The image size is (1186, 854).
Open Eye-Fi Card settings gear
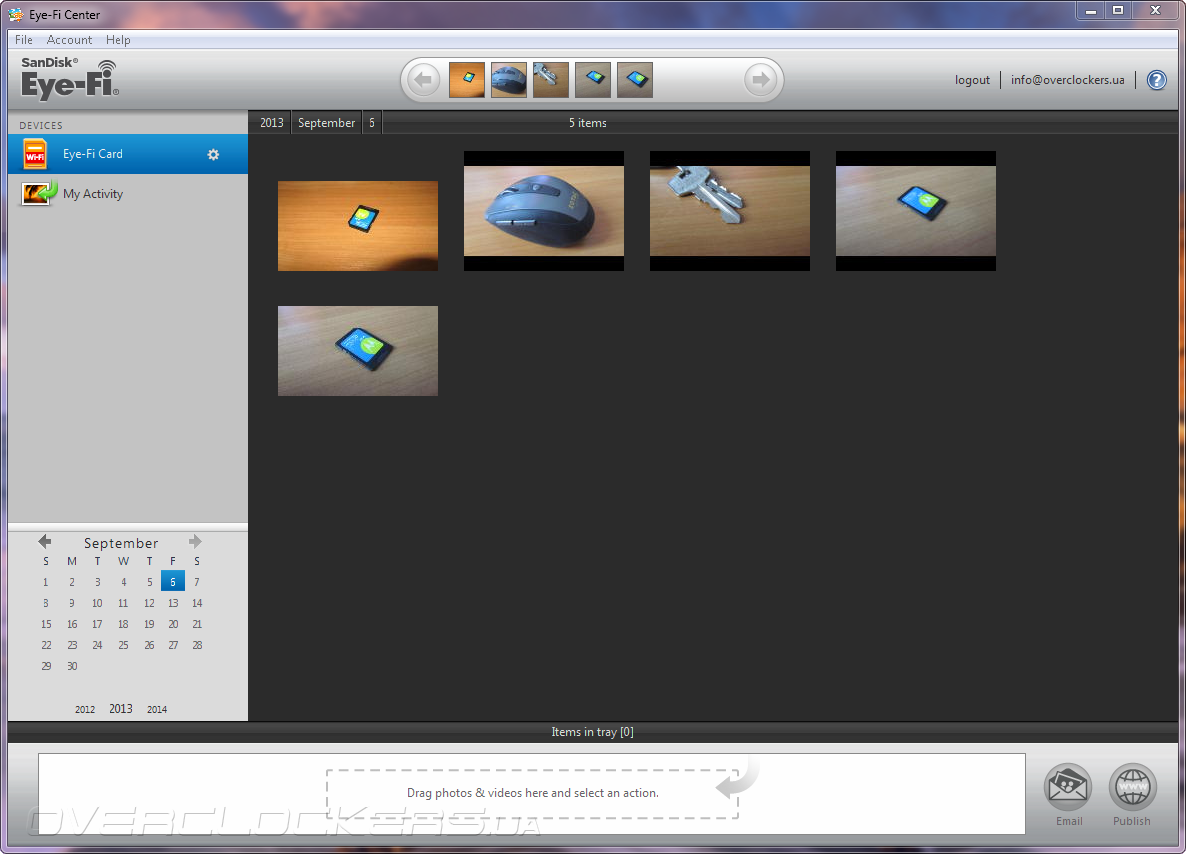(x=213, y=154)
